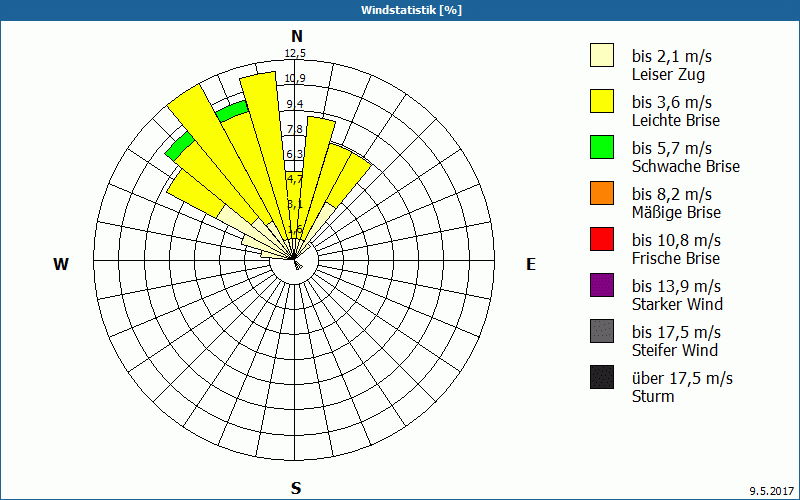Screen dimensions: 800x500
Task: Click the 6,3 axis value
Action: 294,154
